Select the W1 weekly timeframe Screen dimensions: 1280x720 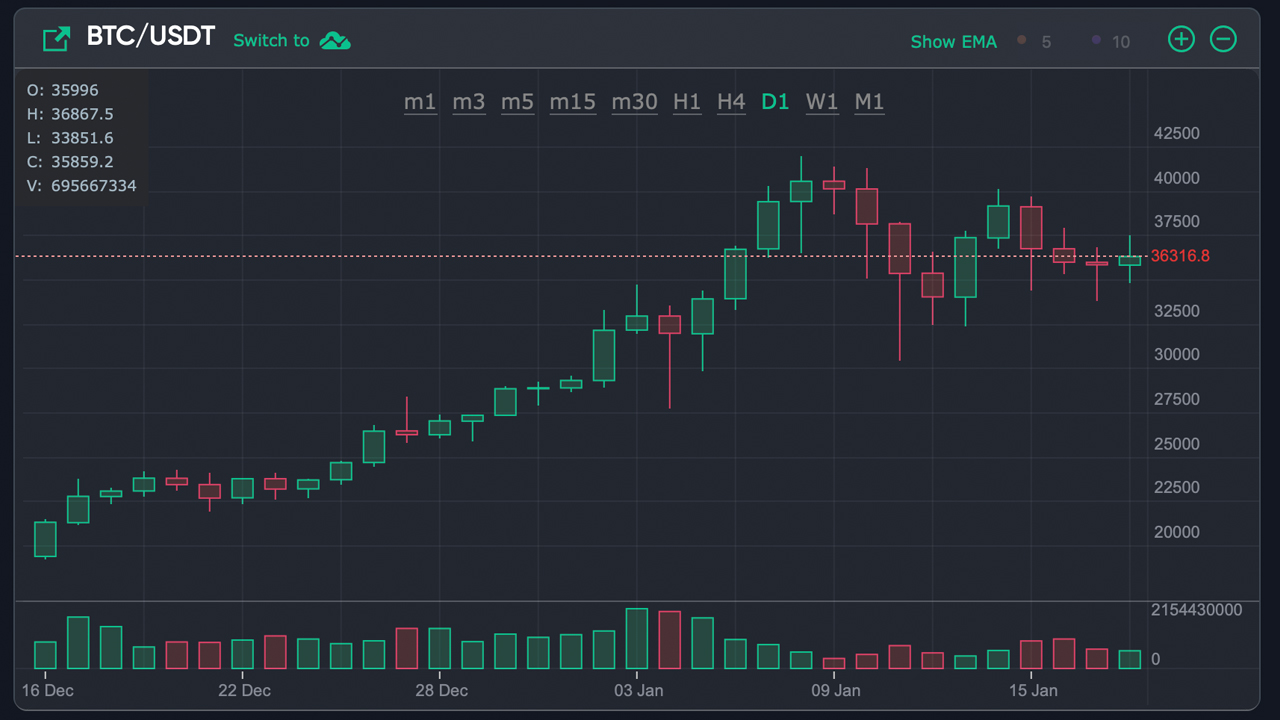822,102
